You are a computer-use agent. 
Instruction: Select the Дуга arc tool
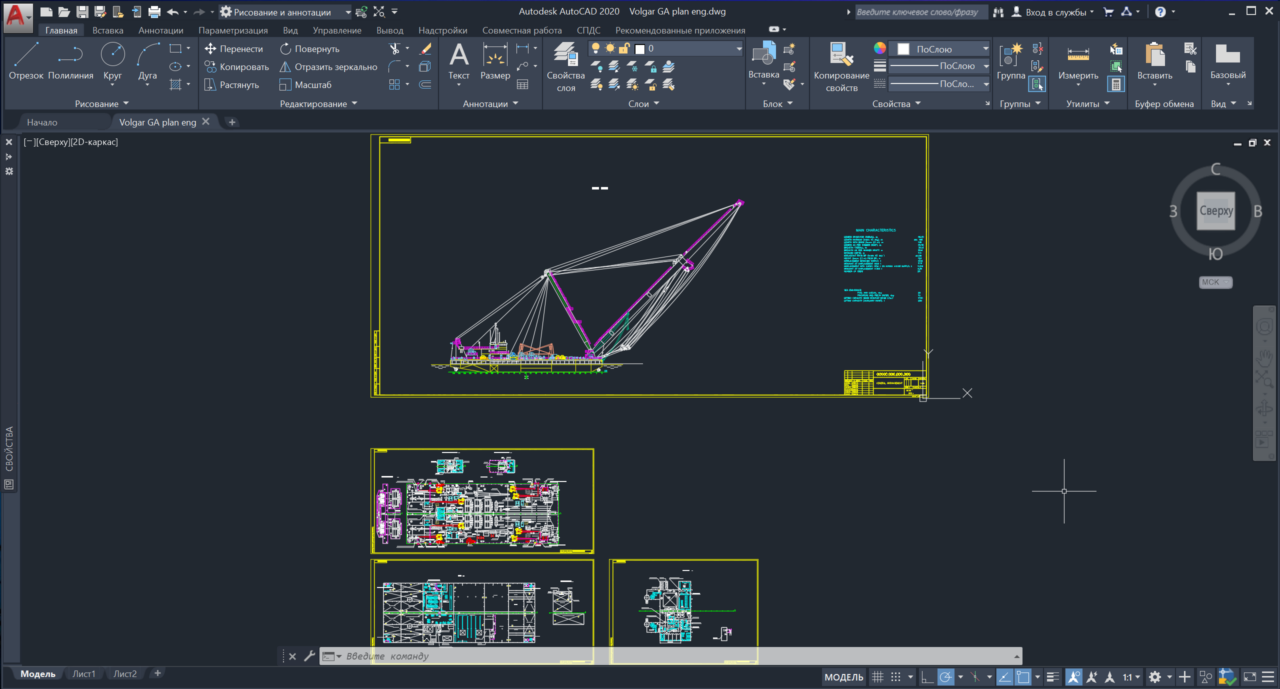coord(147,62)
